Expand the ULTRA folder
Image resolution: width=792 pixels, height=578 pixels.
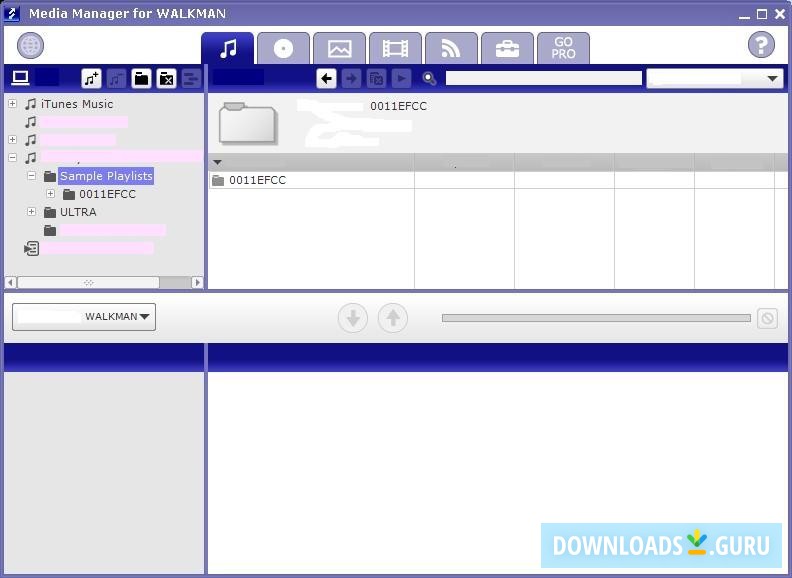[31, 212]
